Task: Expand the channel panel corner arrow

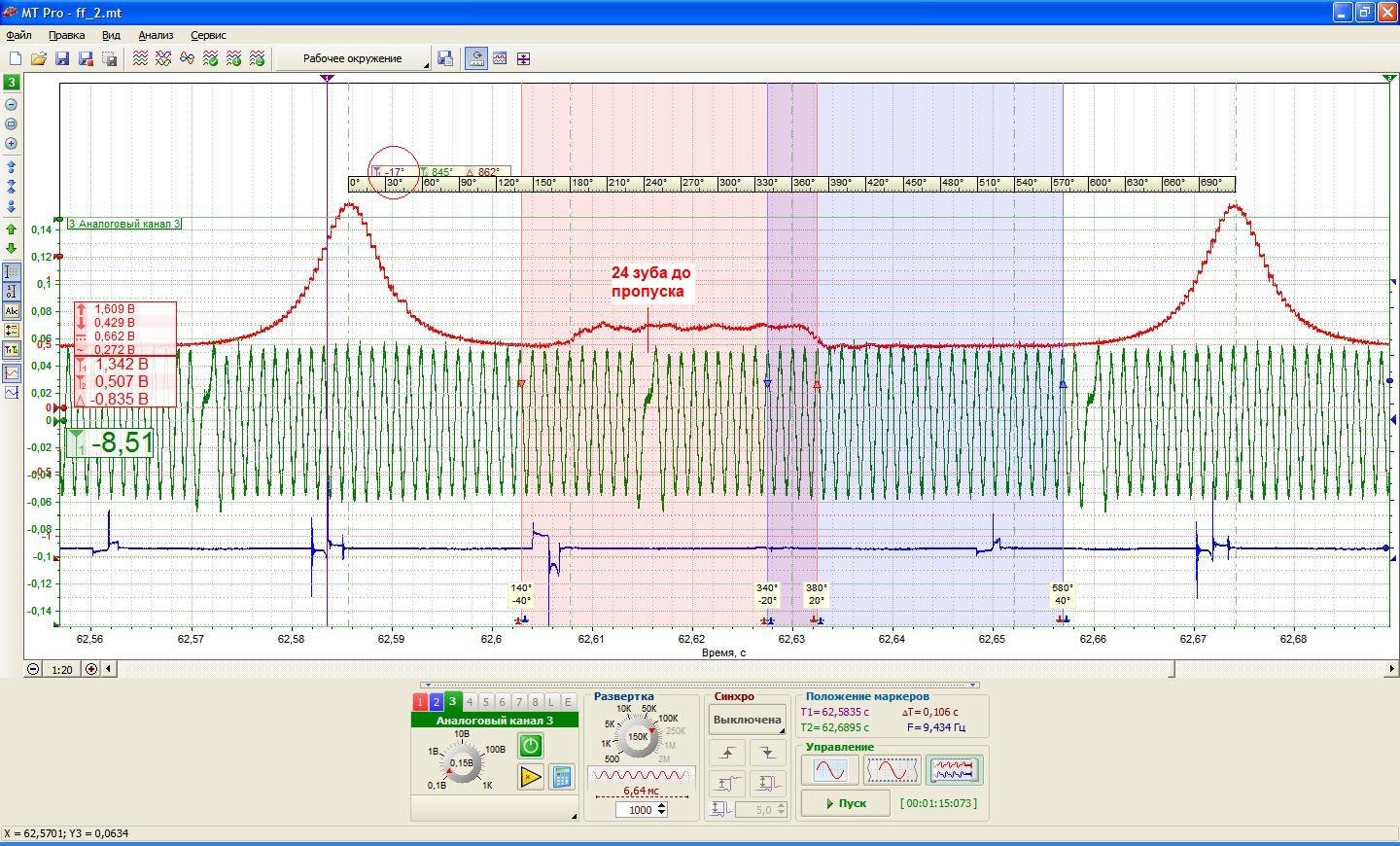Action: [574, 816]
